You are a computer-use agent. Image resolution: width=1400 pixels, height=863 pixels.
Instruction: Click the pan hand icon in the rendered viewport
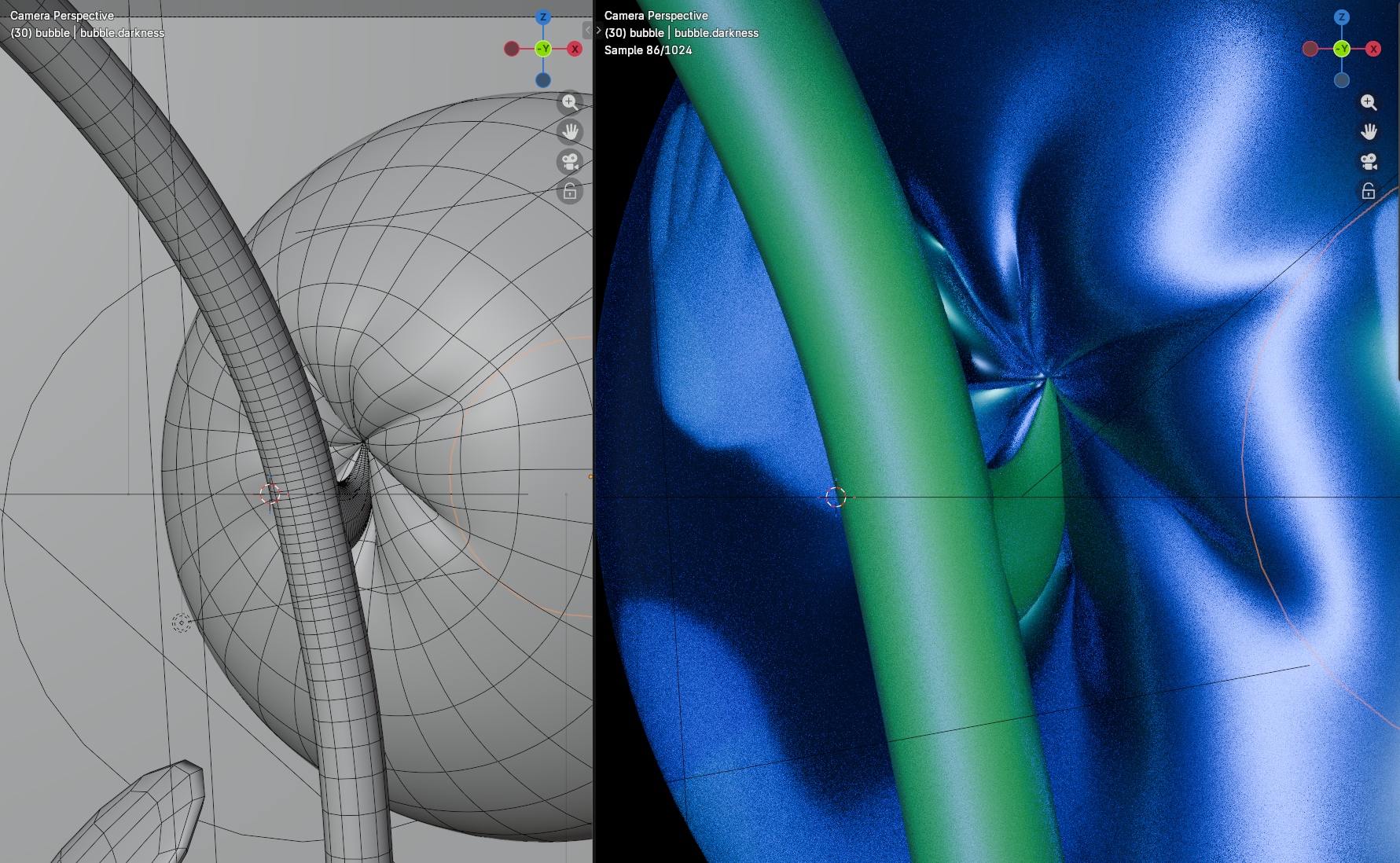pos(1369,131)
